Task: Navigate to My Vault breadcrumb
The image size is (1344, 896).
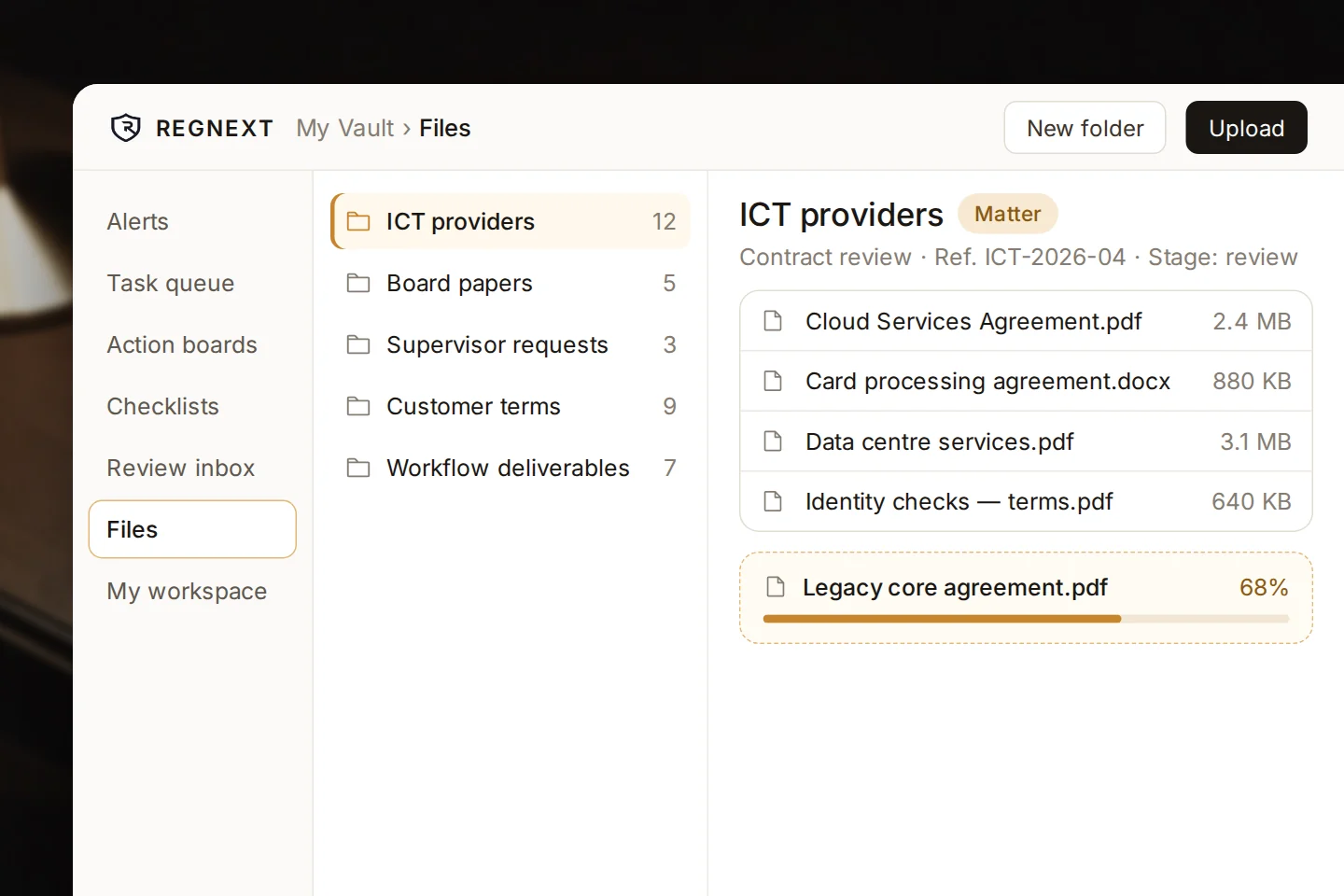Action: click(345, 128)
